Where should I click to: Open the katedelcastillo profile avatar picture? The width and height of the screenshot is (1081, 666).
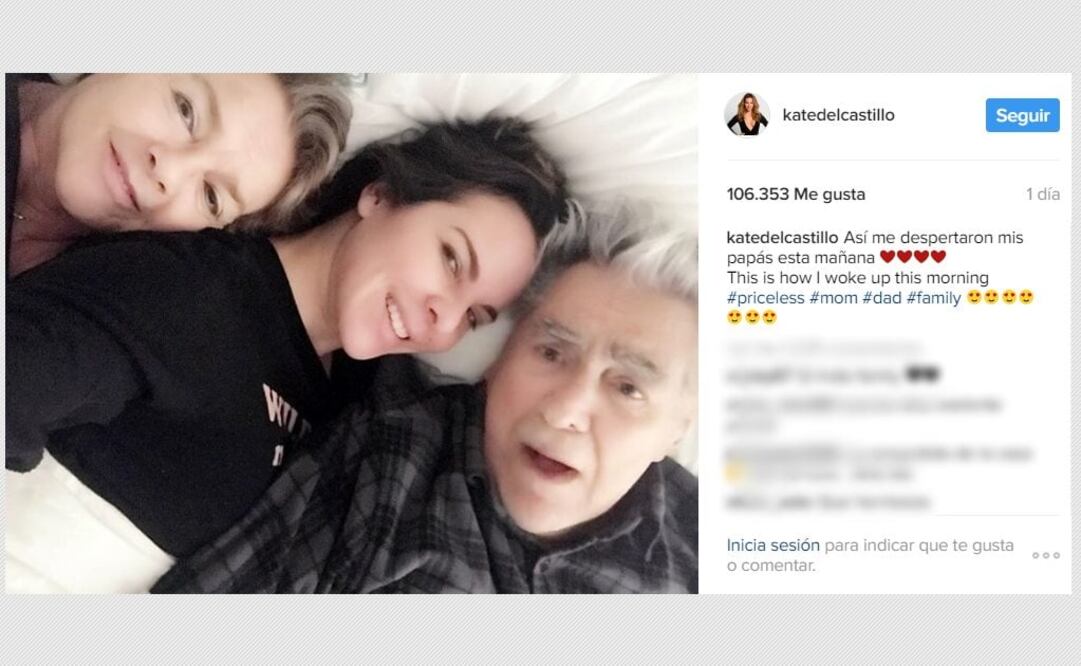coord(747,114)
